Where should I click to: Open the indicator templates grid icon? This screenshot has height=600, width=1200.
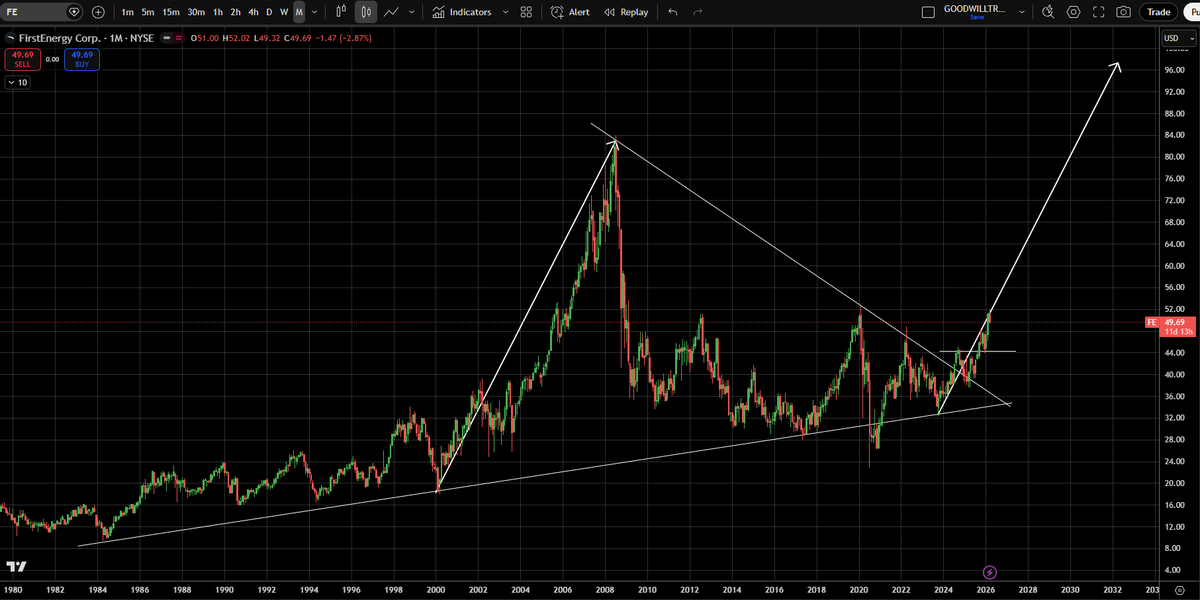[525, 12]
